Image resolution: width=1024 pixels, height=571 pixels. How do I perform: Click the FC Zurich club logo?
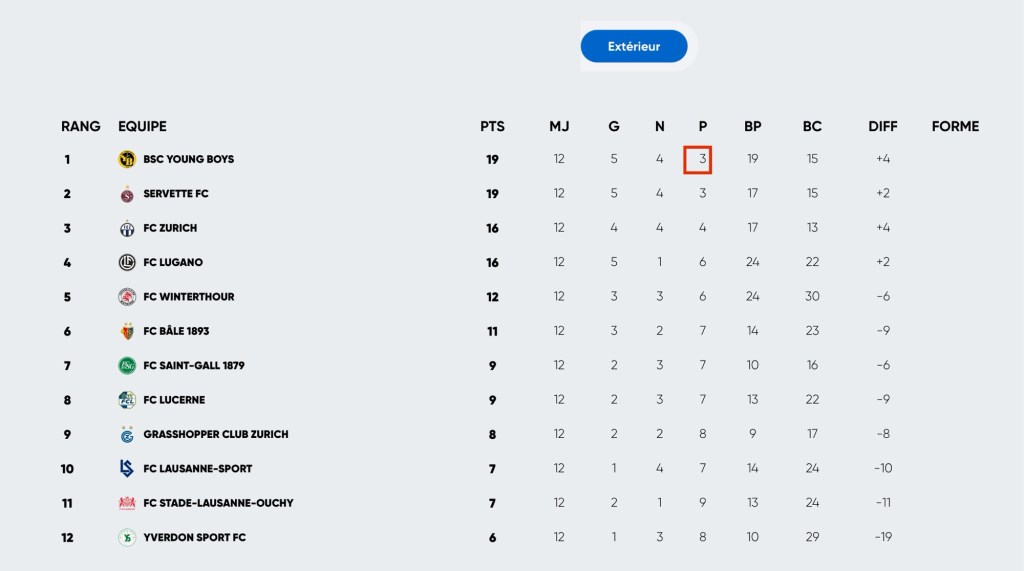click(127, 228)
